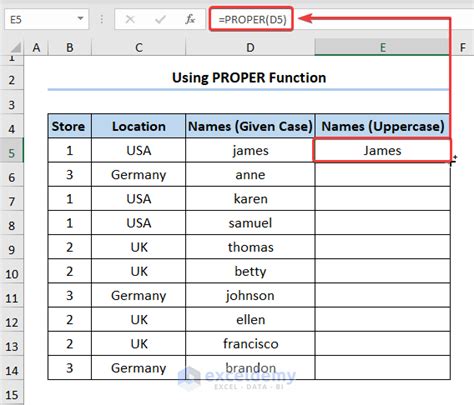Click the 'Germany' cell in brandon's row
474x405 pixels.
click(139, 368)
